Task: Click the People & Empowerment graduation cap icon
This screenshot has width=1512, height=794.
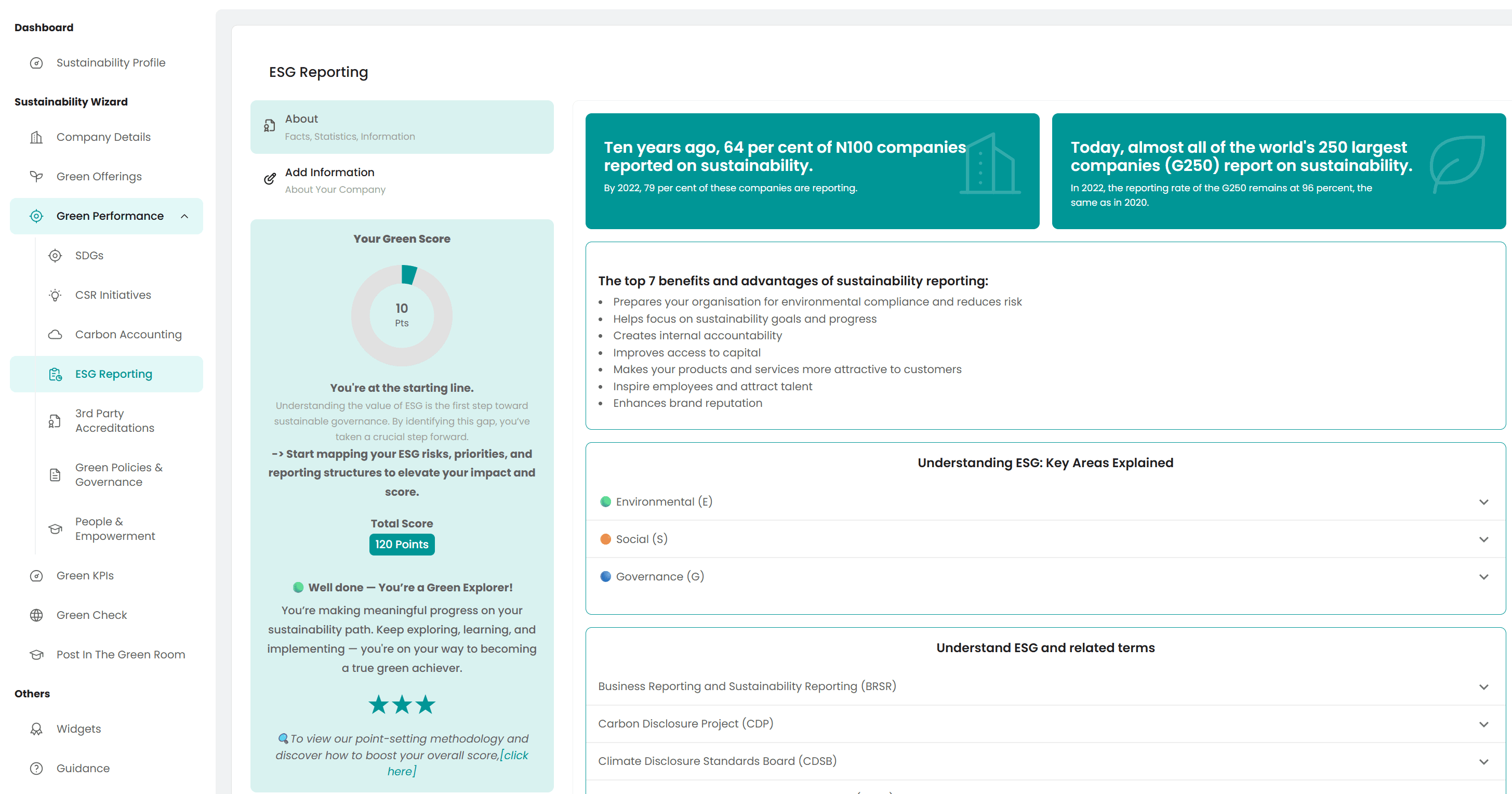Action: 55,529
